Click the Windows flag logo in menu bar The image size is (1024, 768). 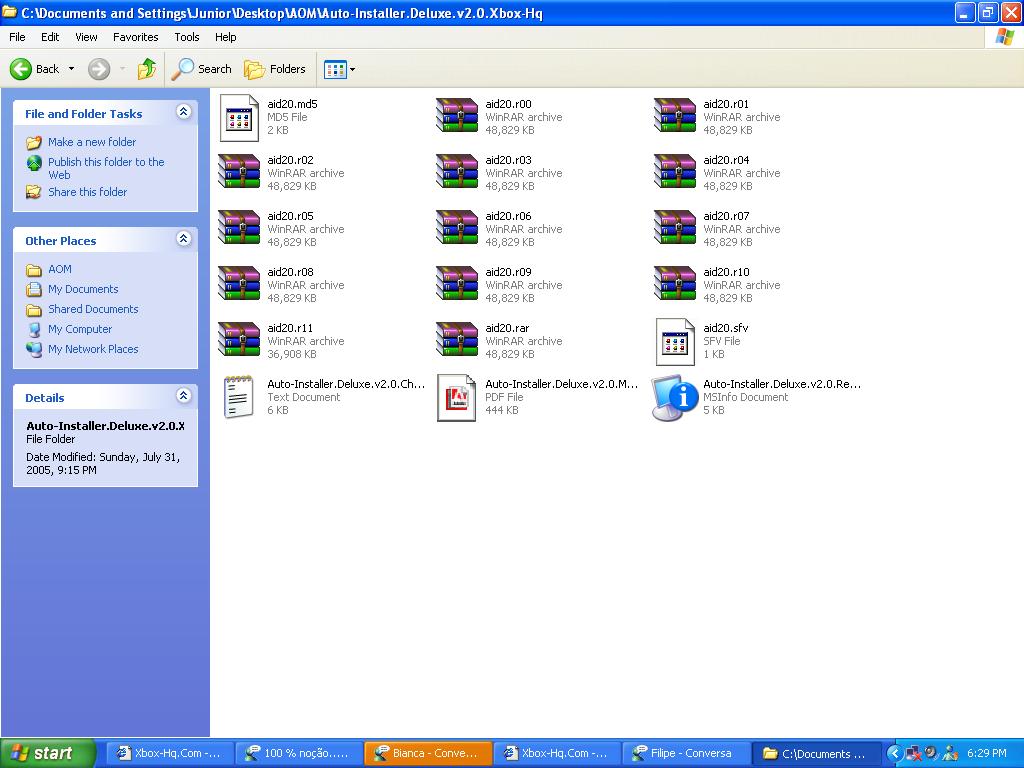click(x=1005, y=37)
